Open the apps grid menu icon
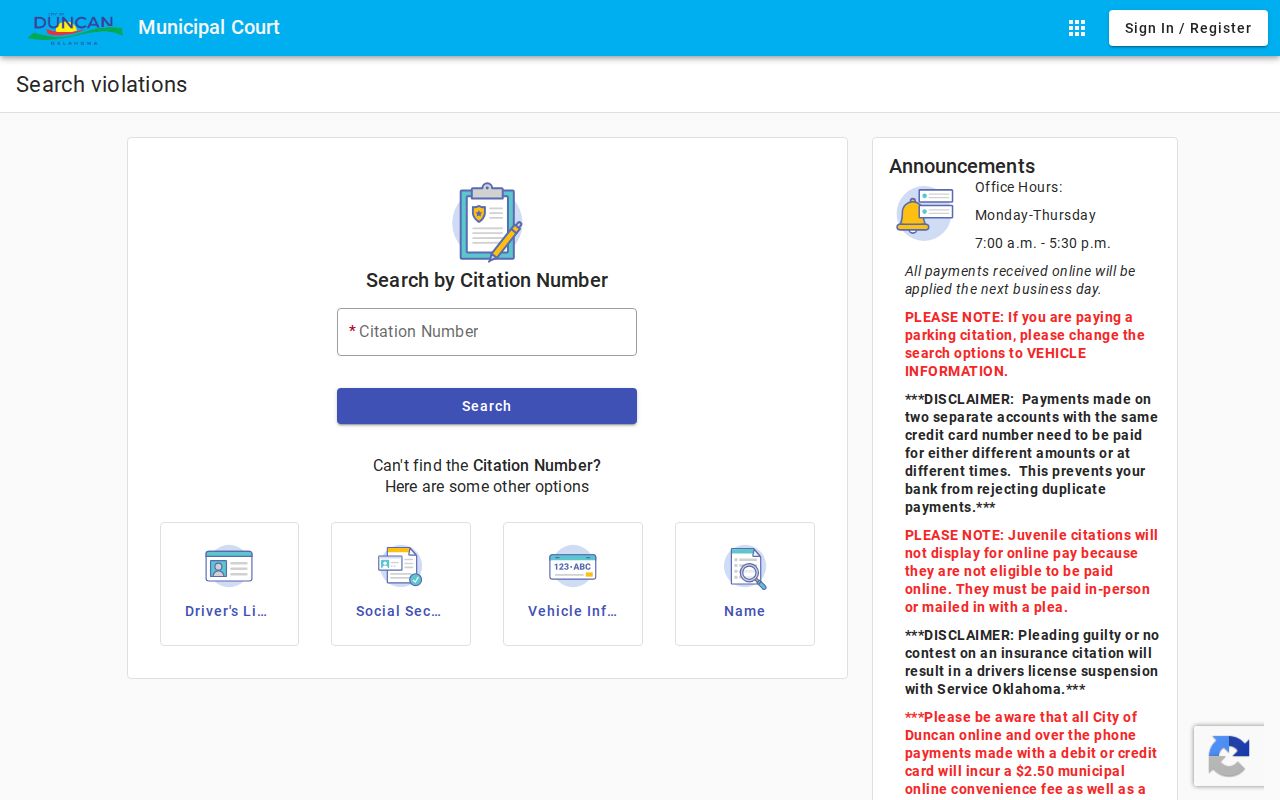The image size is (1280, 800). [x=1077, y=28]
